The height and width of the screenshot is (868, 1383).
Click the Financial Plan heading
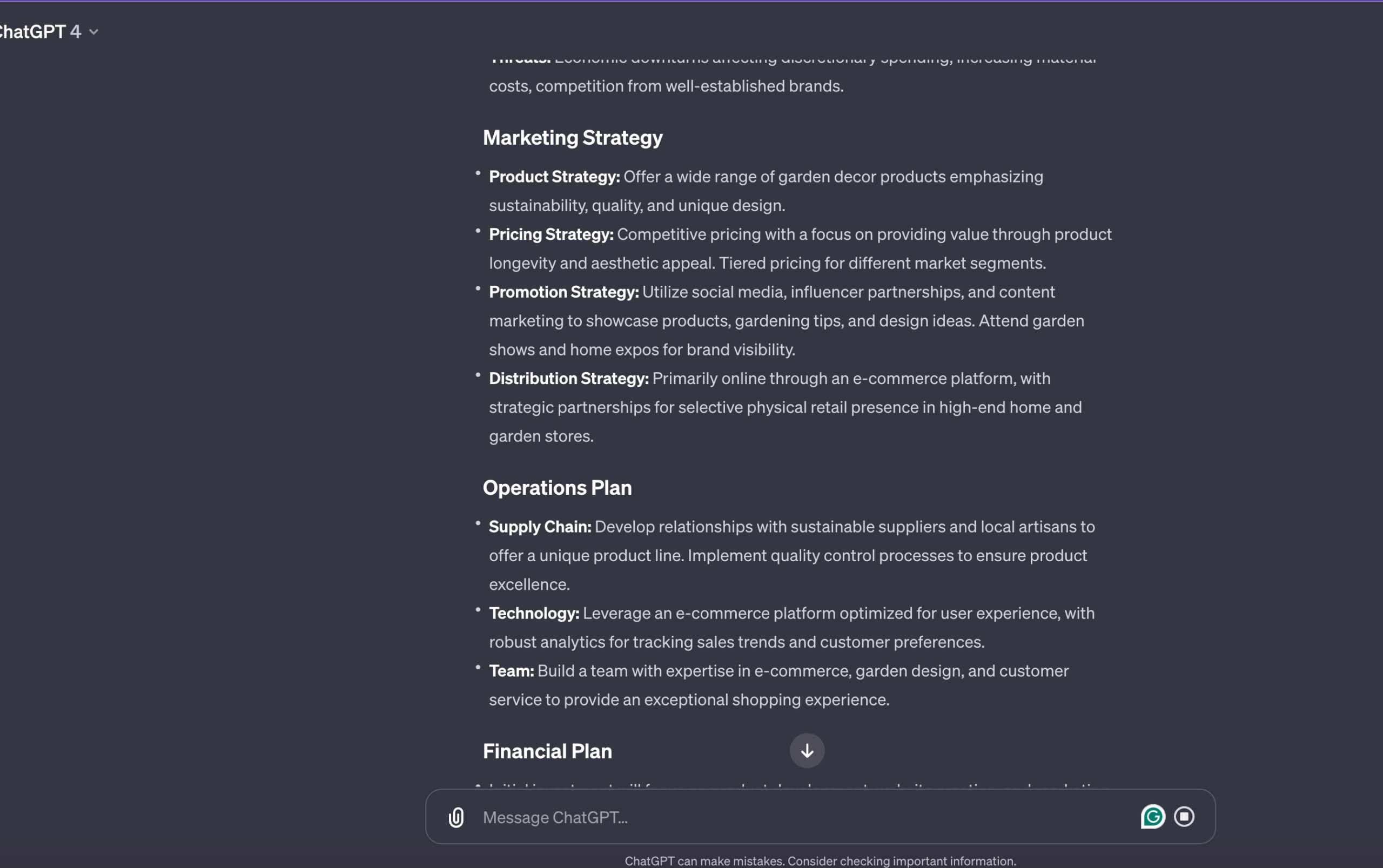pos(547,751)
